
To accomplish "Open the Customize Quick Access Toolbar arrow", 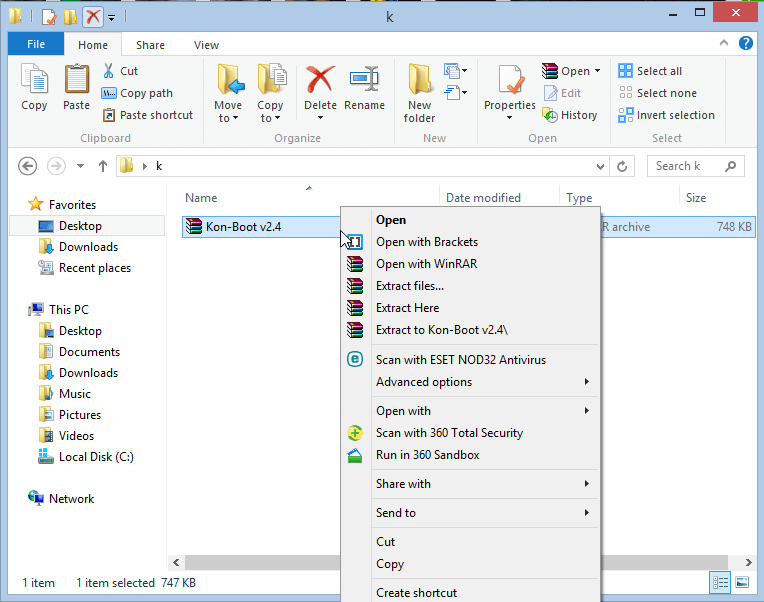I will coord(112,18).
